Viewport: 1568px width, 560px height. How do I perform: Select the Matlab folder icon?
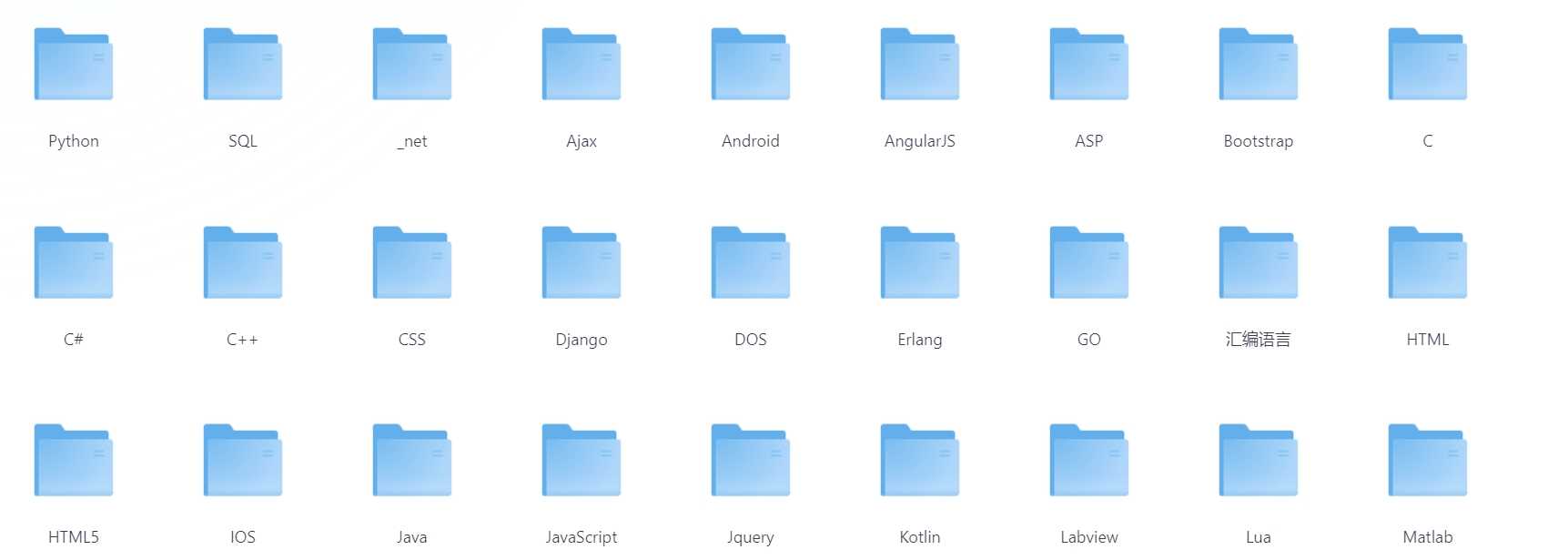[1428, 460]
